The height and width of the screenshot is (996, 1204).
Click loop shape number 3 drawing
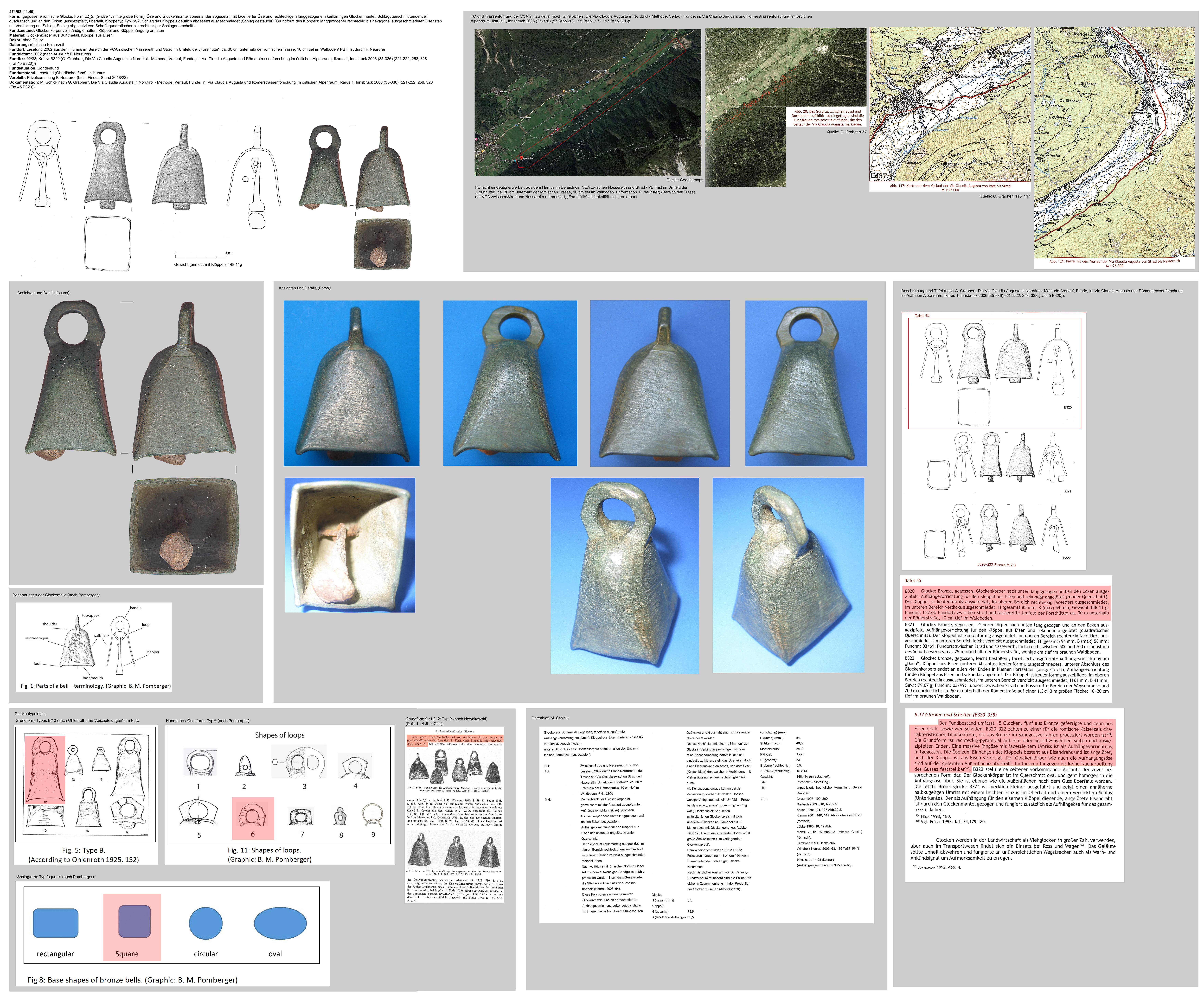point(299,762)
